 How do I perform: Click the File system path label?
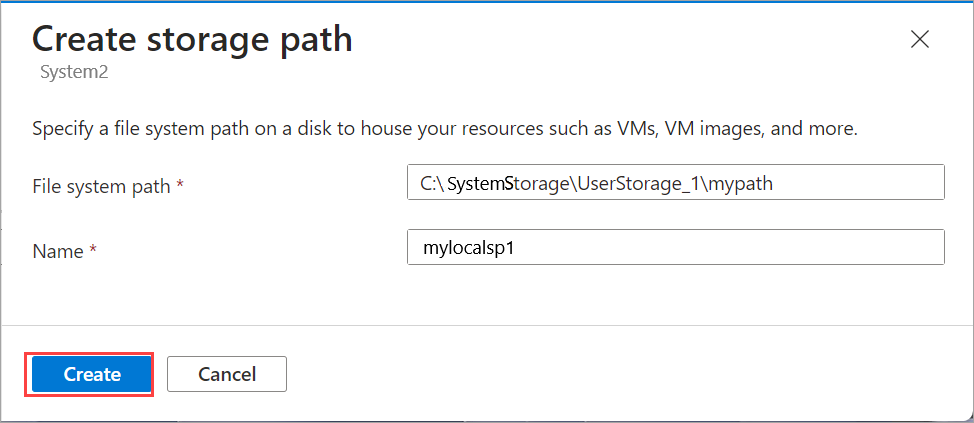102,186
